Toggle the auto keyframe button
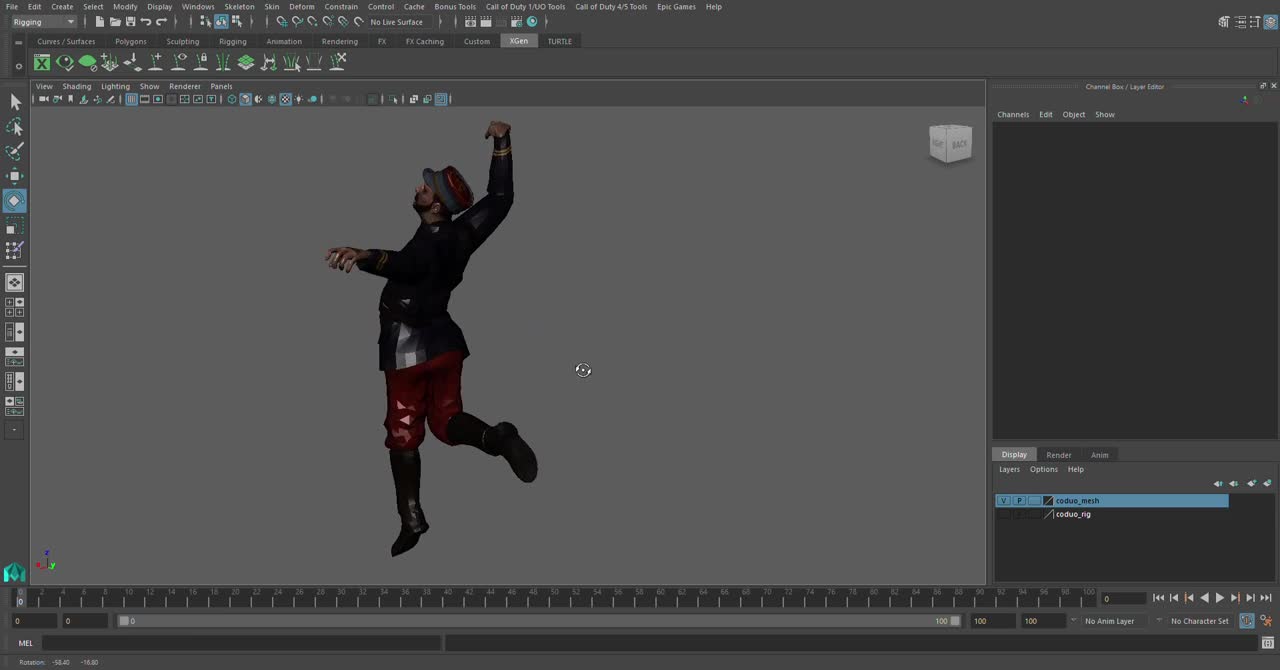Screen dimensions: 1280x670 tap(1247, 621)
